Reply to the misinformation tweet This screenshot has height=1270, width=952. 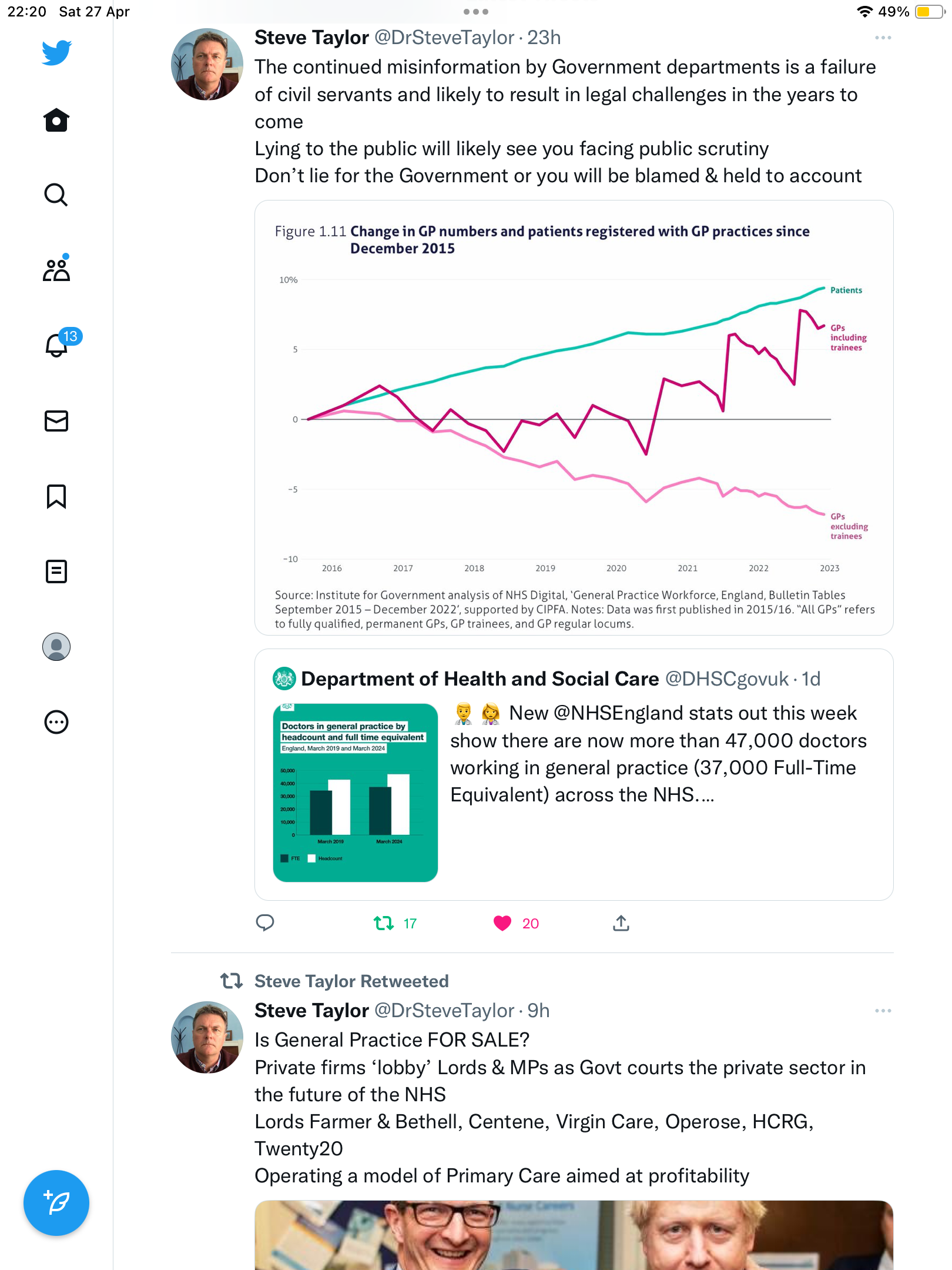point(265,923)
